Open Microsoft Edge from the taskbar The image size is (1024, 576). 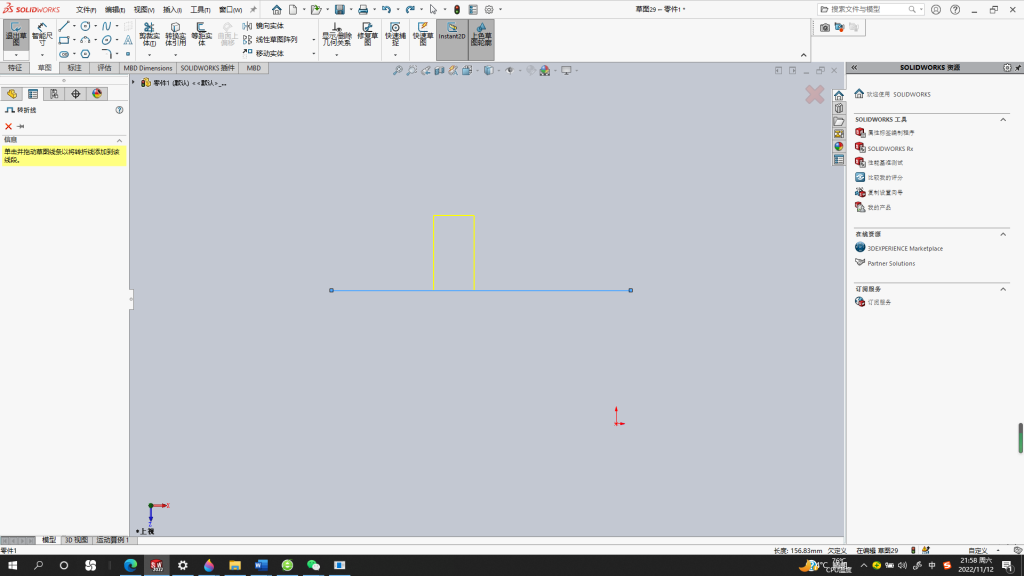pyautogui.click(x=131, y=566)
